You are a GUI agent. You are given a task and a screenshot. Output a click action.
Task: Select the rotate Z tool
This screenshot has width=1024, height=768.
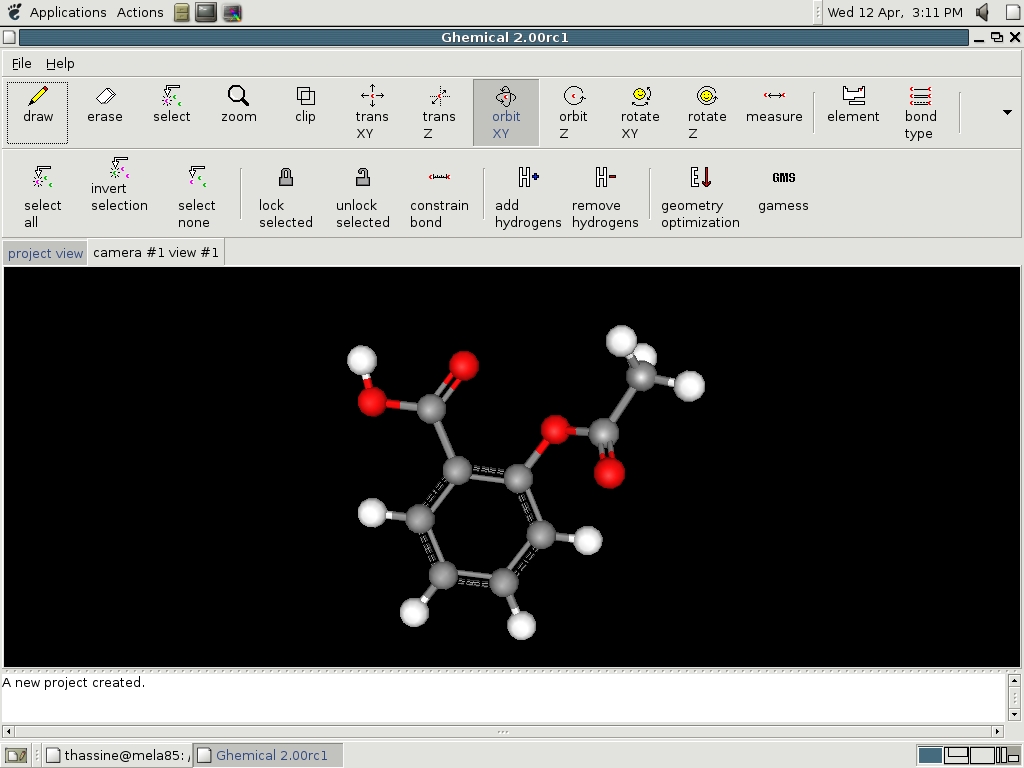(707, 112)
